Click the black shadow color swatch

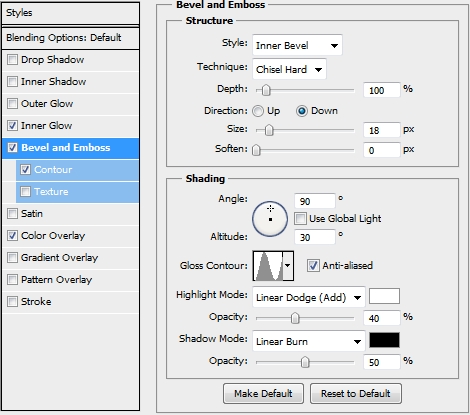384,340
